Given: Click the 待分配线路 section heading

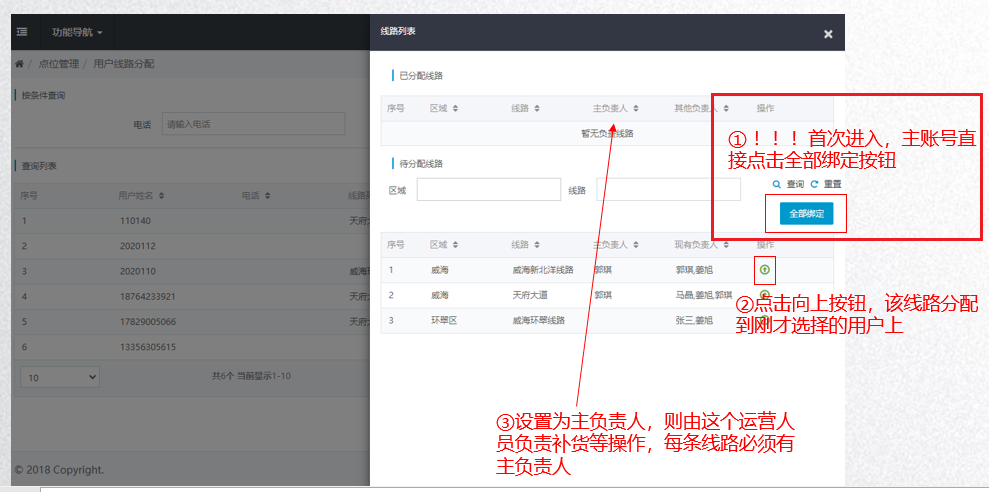Looking at the screenshot, I should coord(421,164).
